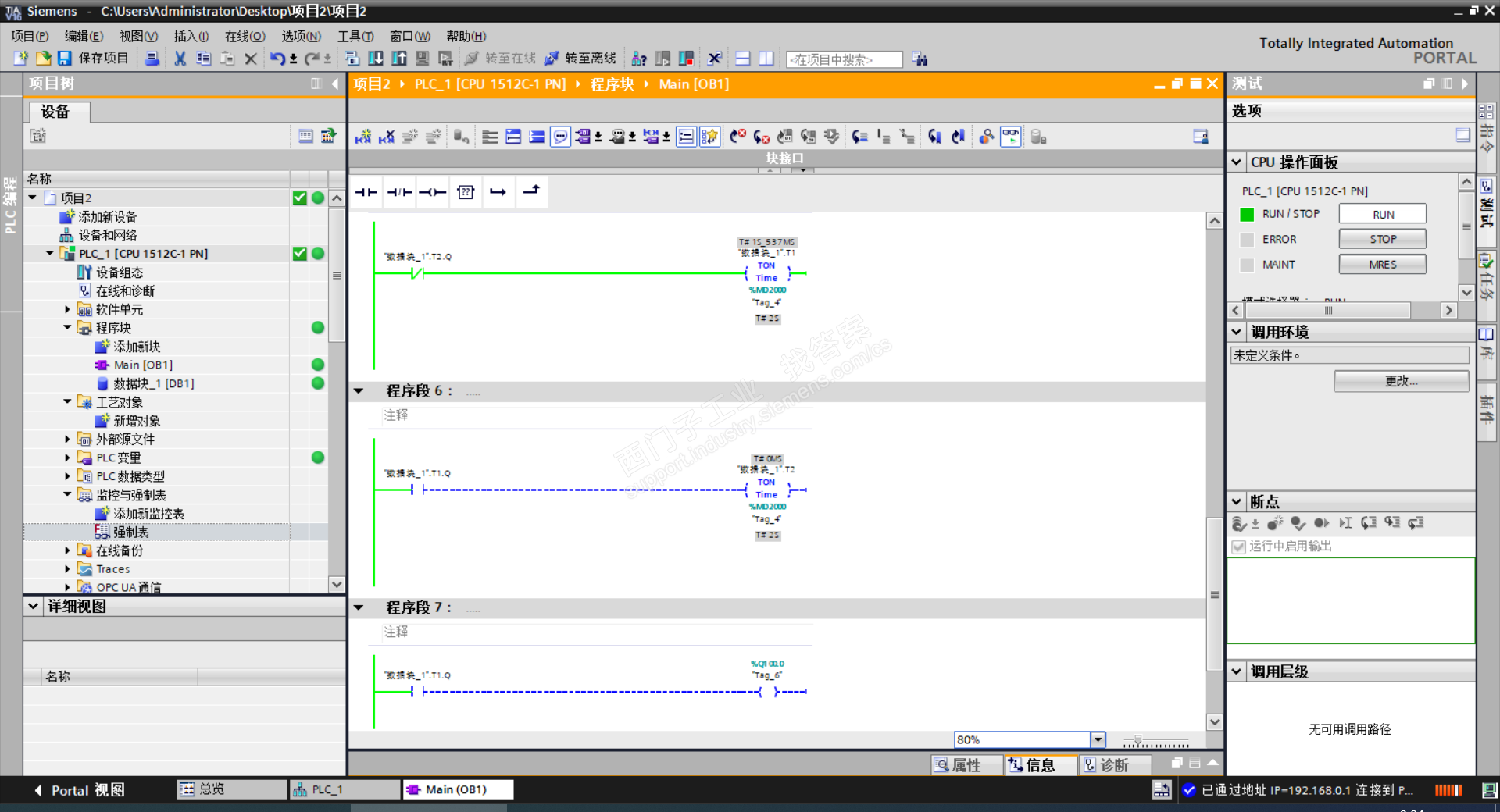Collapse the 调用环境 section
Screen dimensions: 1500x812
[x=1237, y=332]
